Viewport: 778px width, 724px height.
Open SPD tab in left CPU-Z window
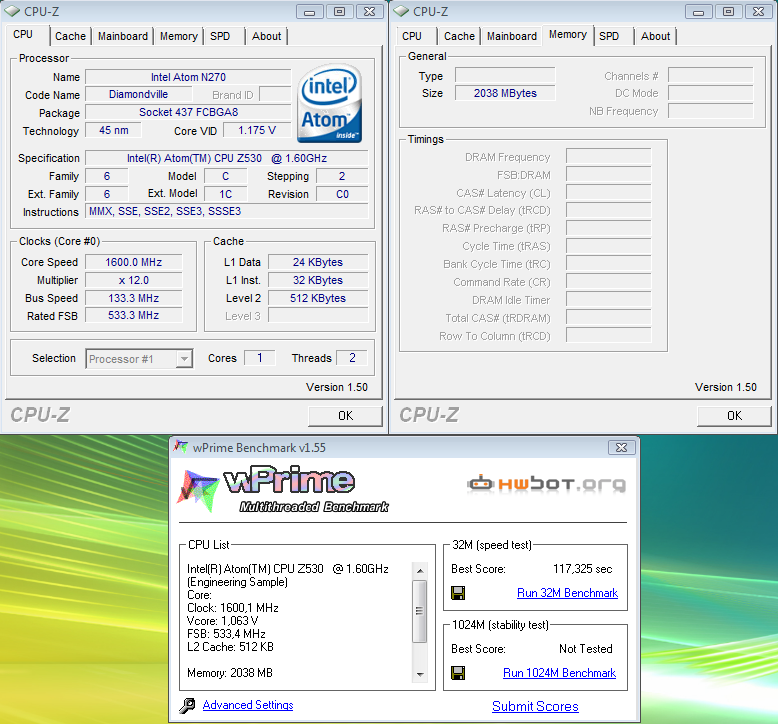[220, 36]
